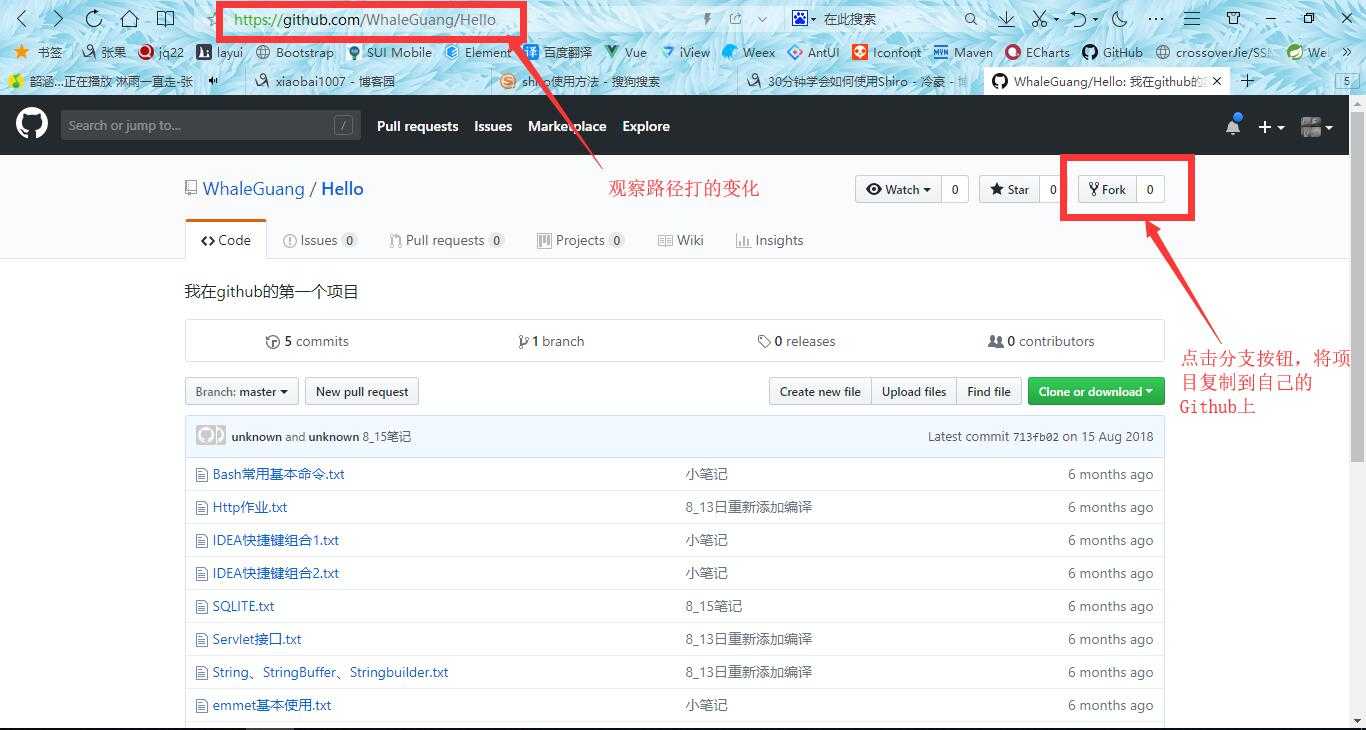View the 1 branch list
Screen dimensions: 1366x730
[x=551, y=341]
